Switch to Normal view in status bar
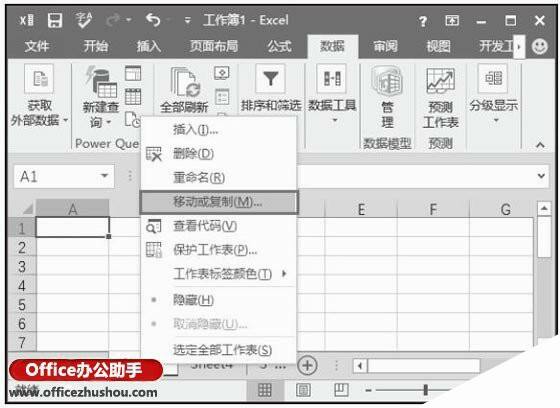560x408 pixels. (265, 390)
